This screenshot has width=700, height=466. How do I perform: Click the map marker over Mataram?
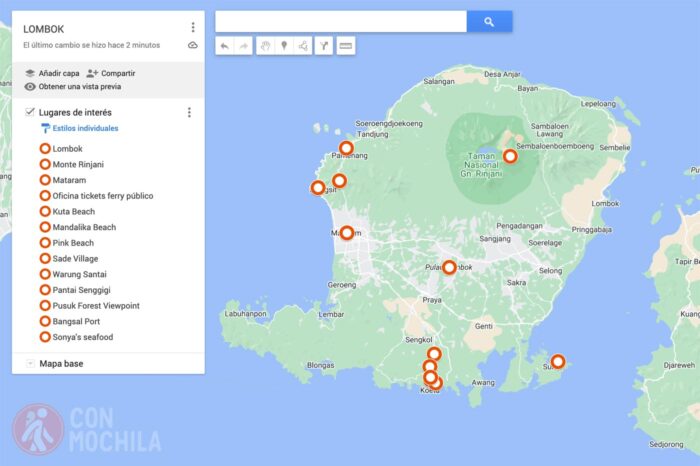[x=347, y=233]
